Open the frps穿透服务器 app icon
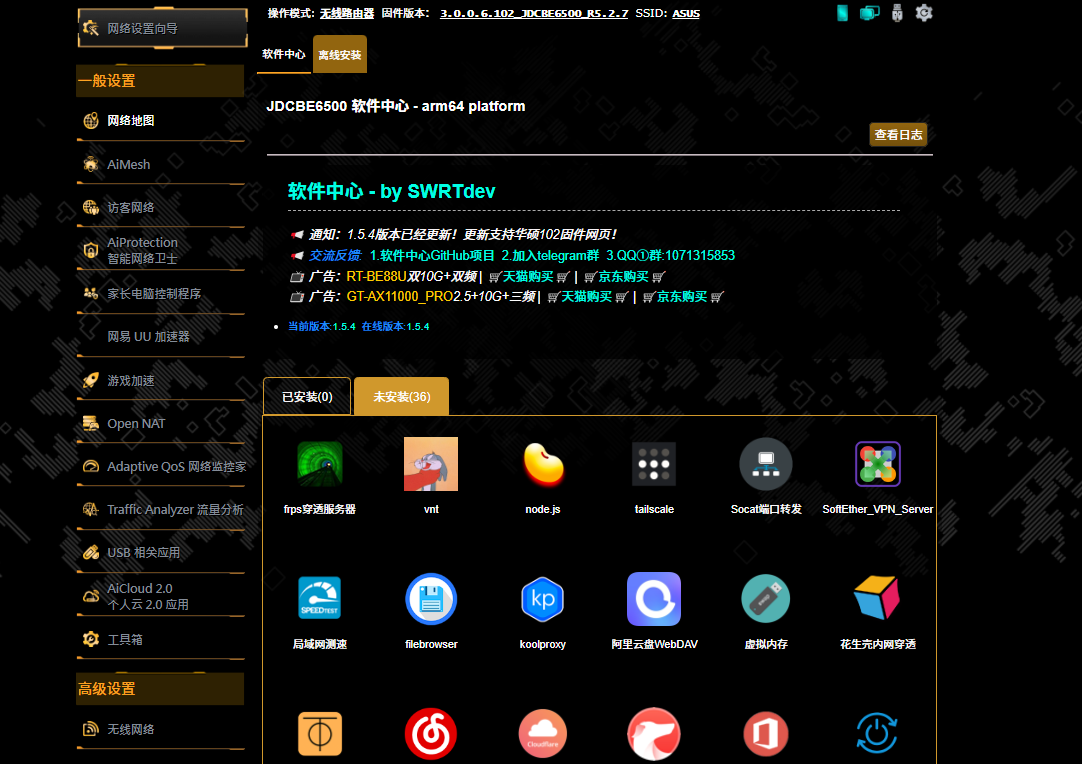 (x=319, y=464)
